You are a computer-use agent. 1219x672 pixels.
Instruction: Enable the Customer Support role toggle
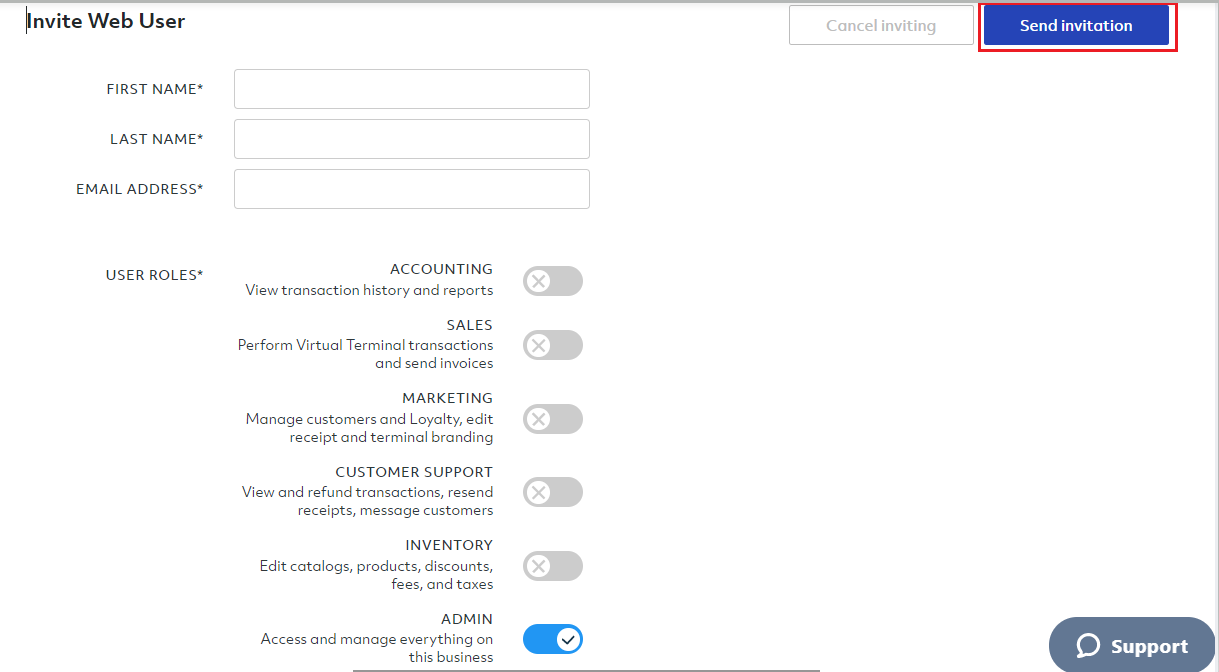[552, 492]
